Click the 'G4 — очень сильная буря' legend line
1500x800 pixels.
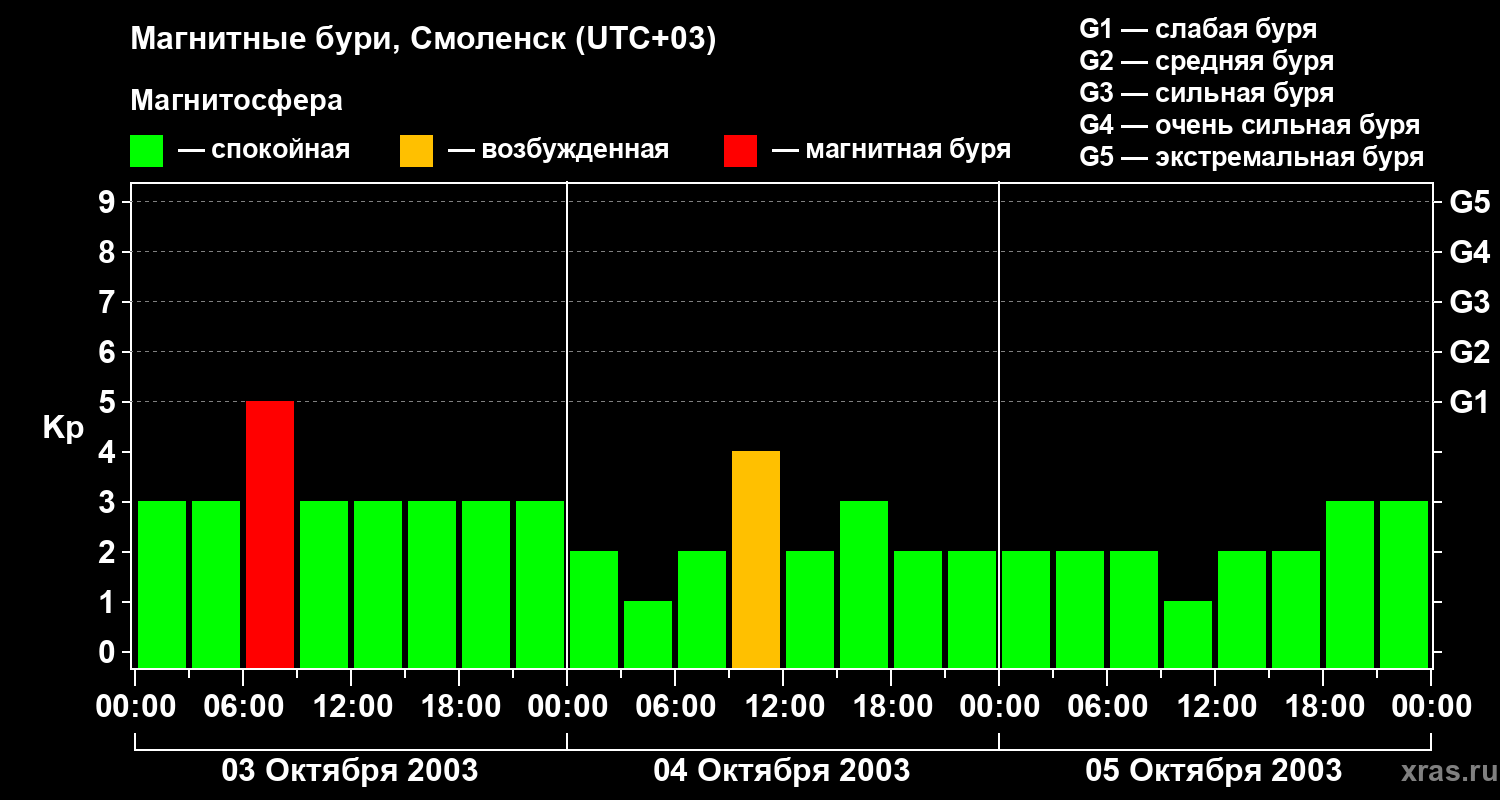click(x=1250, y=125)
